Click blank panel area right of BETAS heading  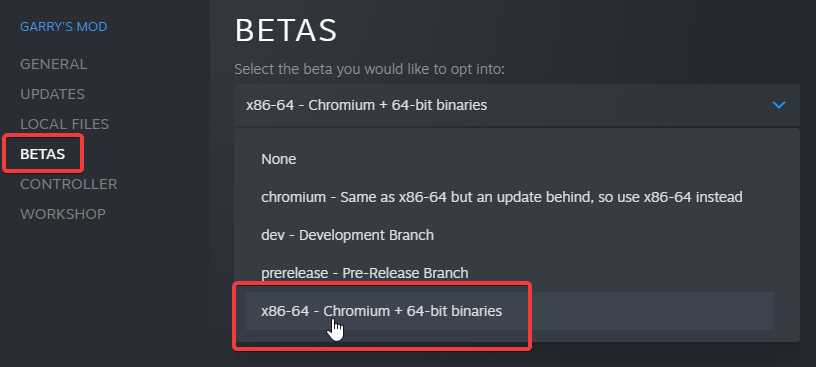pos(572,30)
